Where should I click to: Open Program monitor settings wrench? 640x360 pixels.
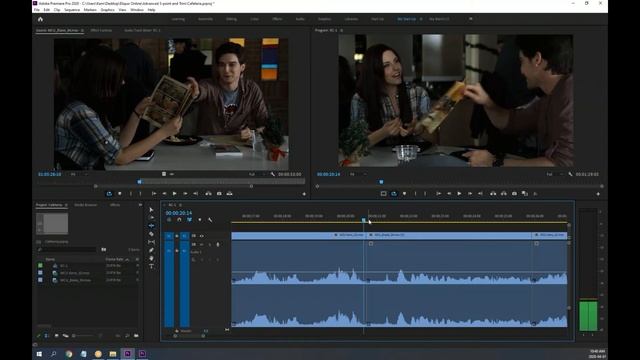570,174
